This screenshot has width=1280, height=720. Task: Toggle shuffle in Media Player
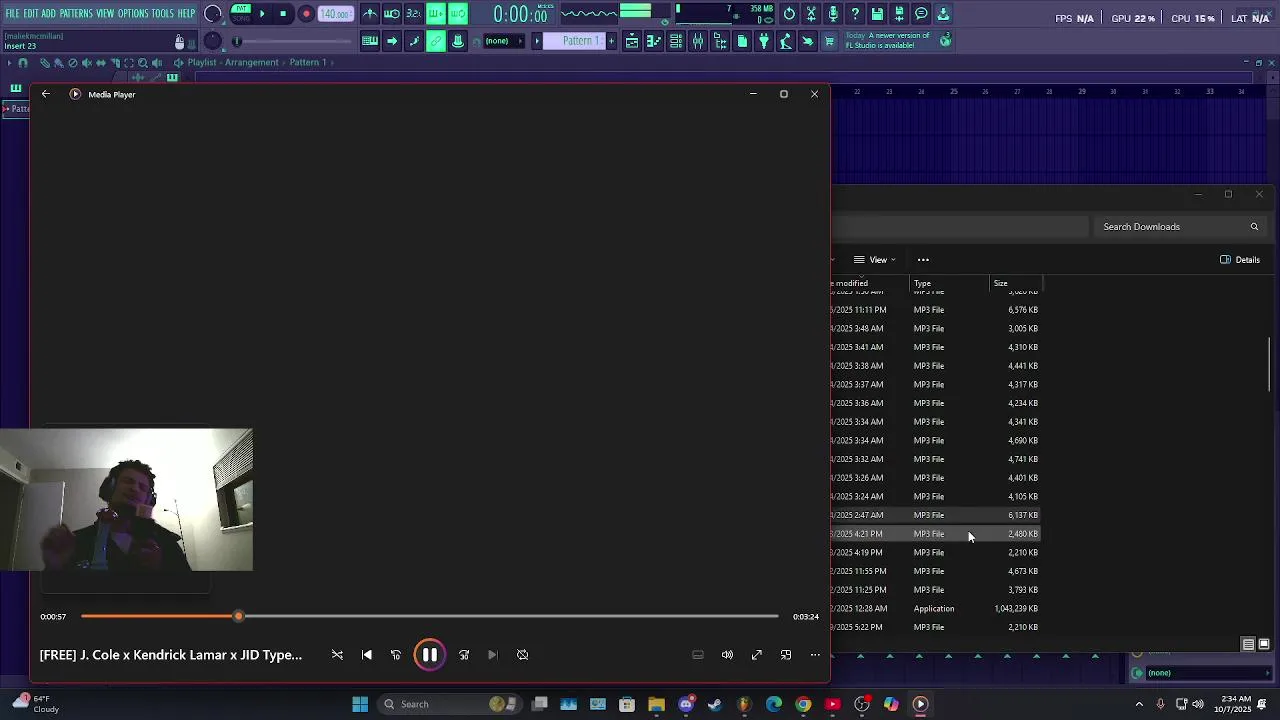(x=337, y=655)
